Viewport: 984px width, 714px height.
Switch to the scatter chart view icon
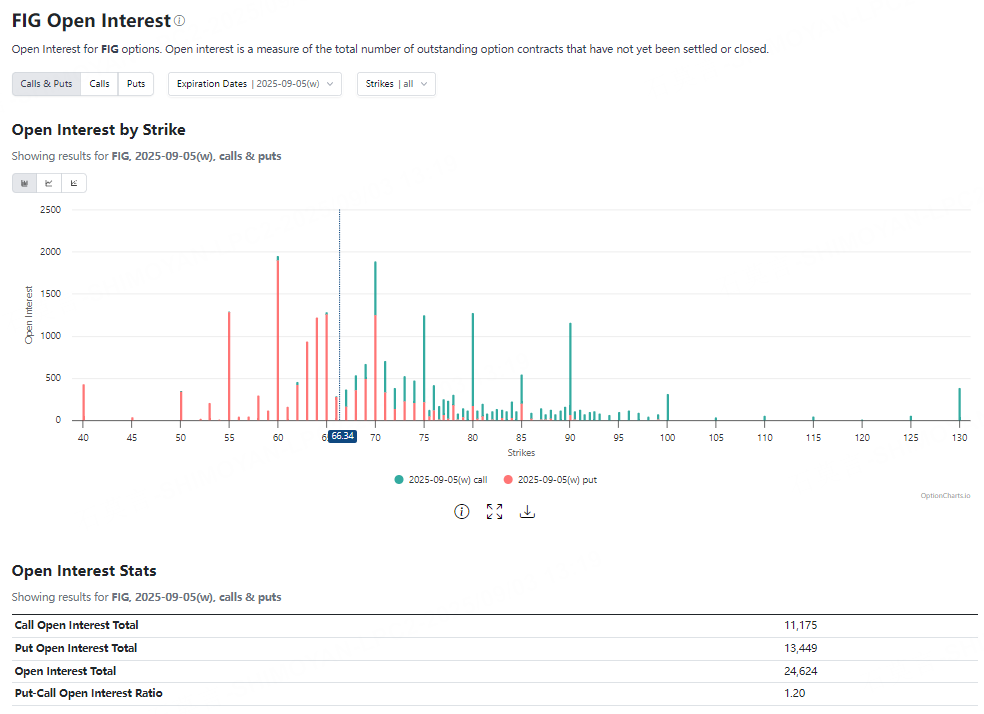[x=74, y=183]
